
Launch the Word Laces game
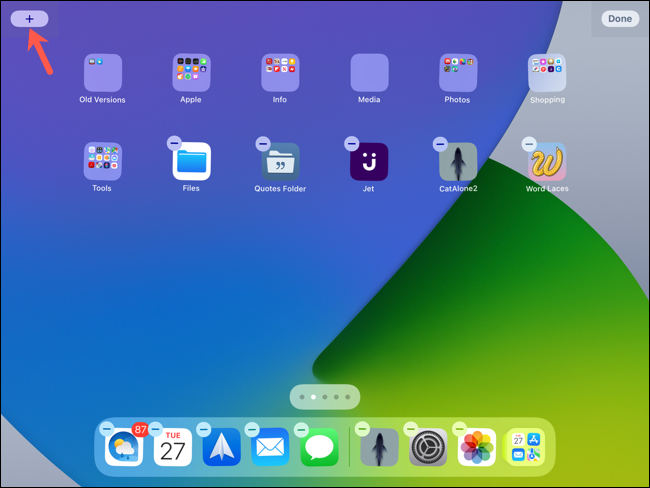547,162
